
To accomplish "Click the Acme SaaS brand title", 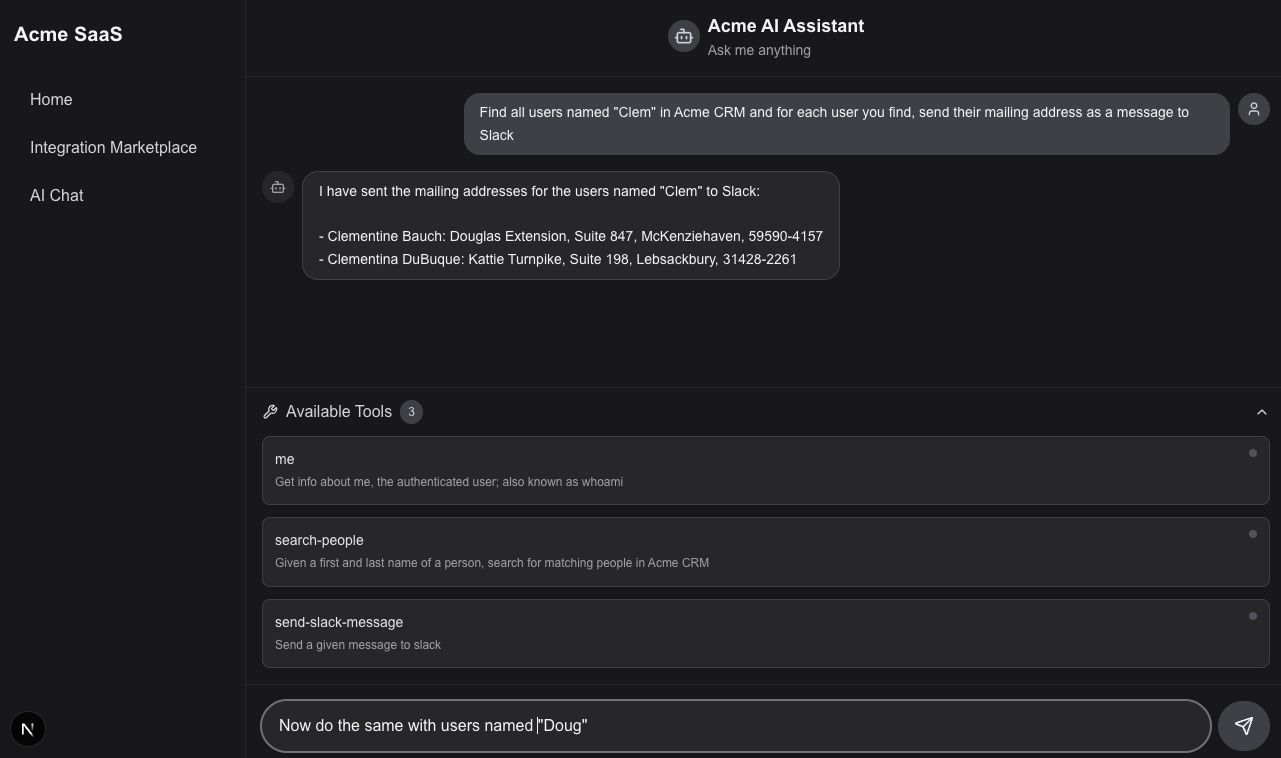I will click(x=68, y=35).
